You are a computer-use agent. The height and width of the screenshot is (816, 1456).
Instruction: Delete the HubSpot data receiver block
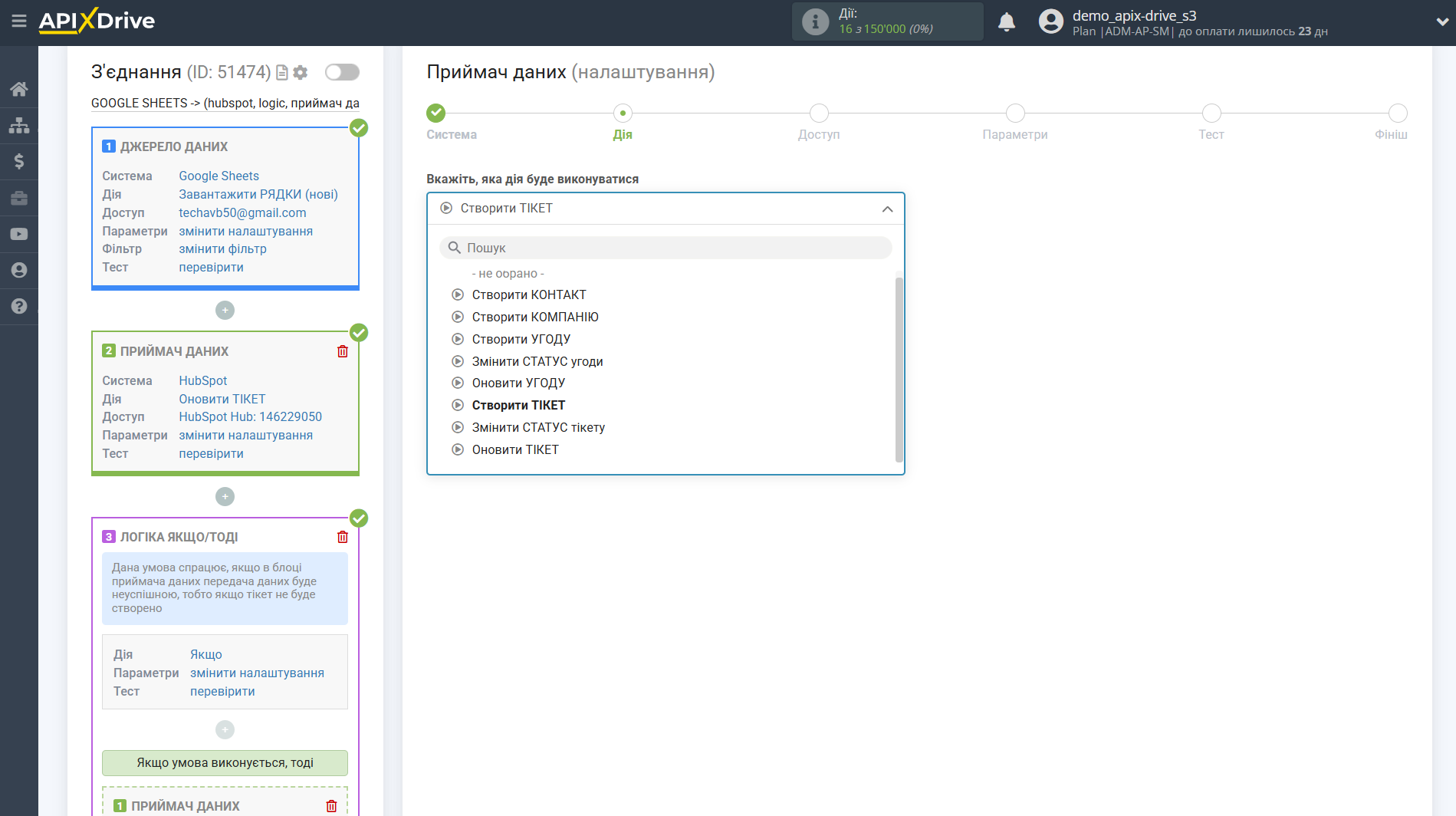pos(343,351)
